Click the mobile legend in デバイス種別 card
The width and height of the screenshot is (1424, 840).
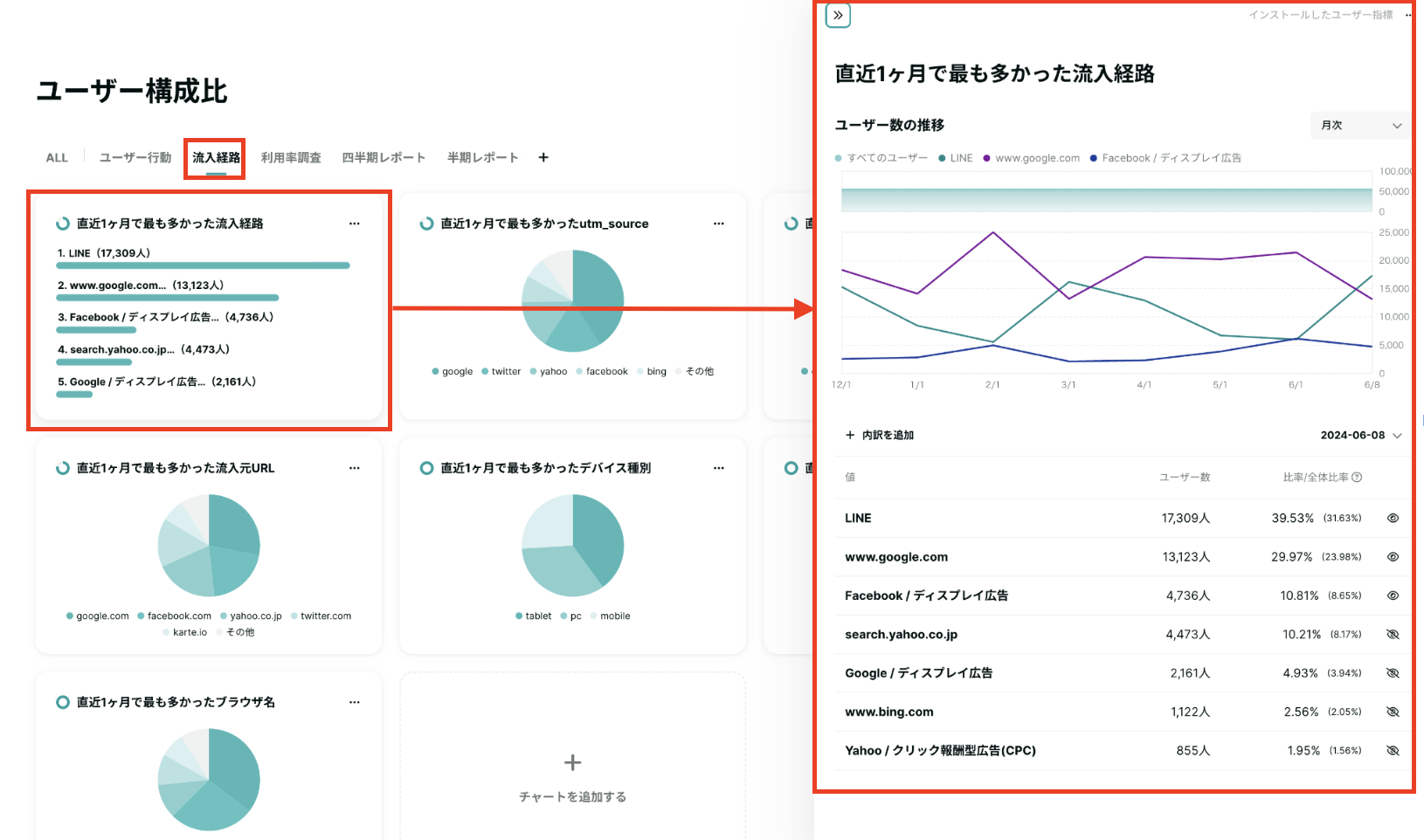(x=611, y=616)
